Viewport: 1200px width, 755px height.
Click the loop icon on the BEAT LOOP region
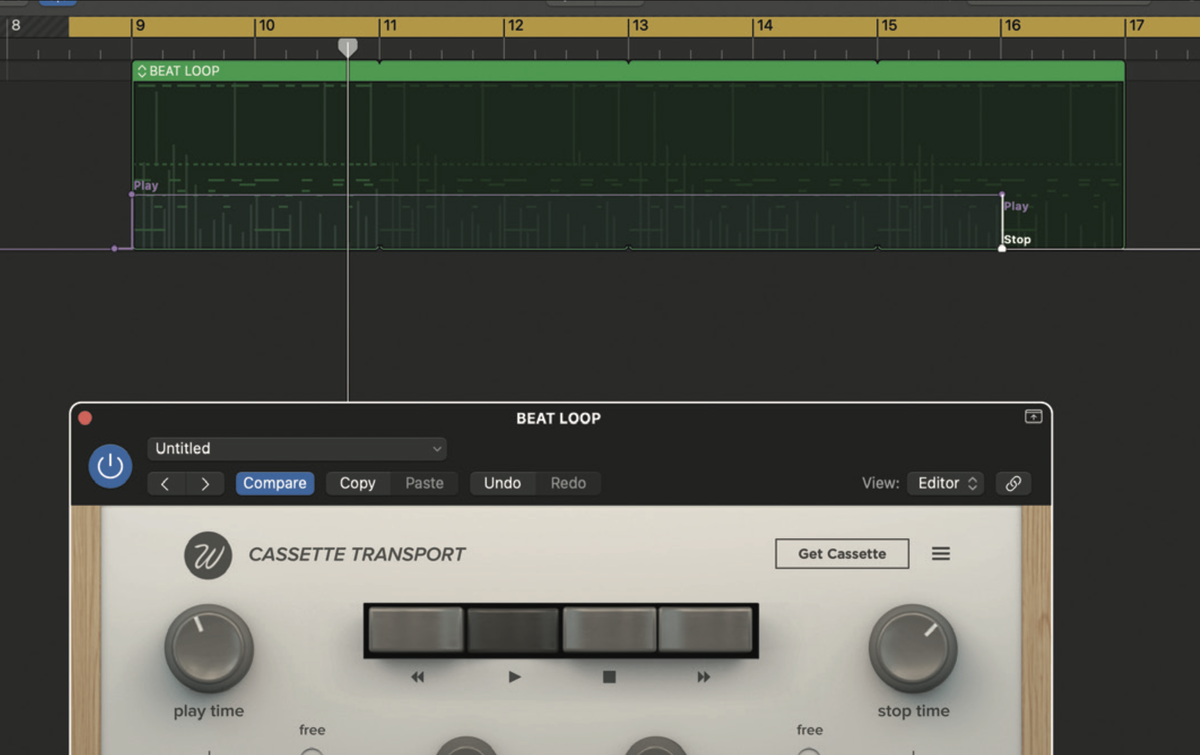pyautogui.click(x=141, y=70)
